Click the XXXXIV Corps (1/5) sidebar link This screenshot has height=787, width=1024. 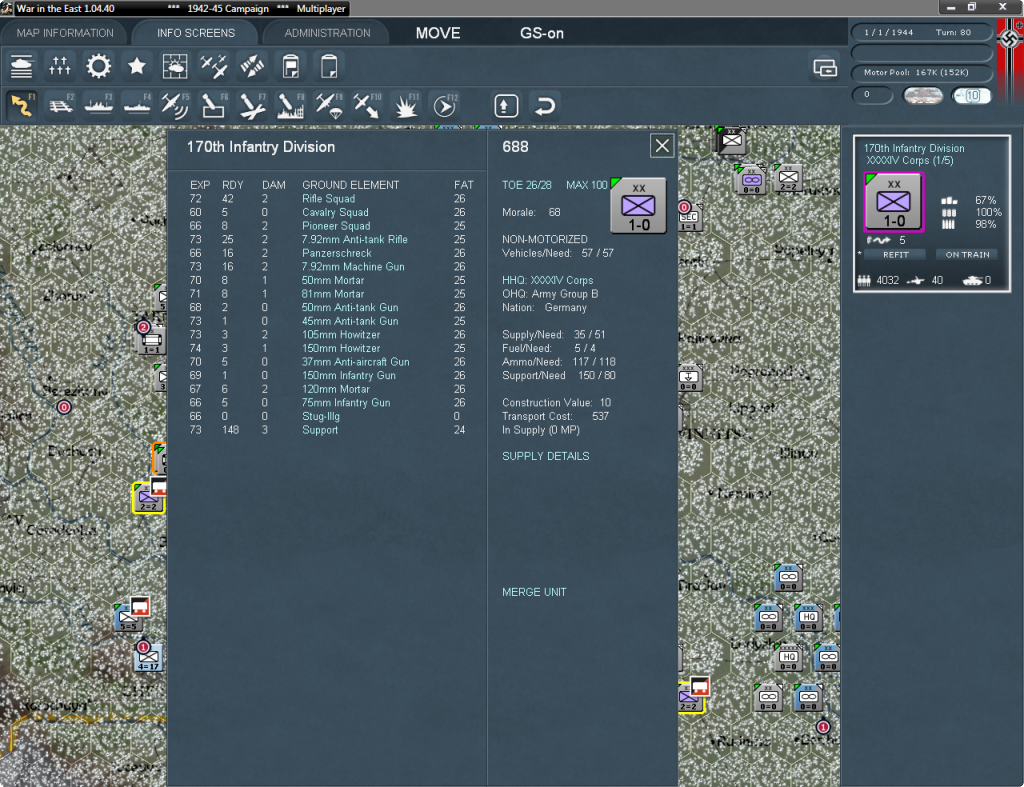coord(910,161)
